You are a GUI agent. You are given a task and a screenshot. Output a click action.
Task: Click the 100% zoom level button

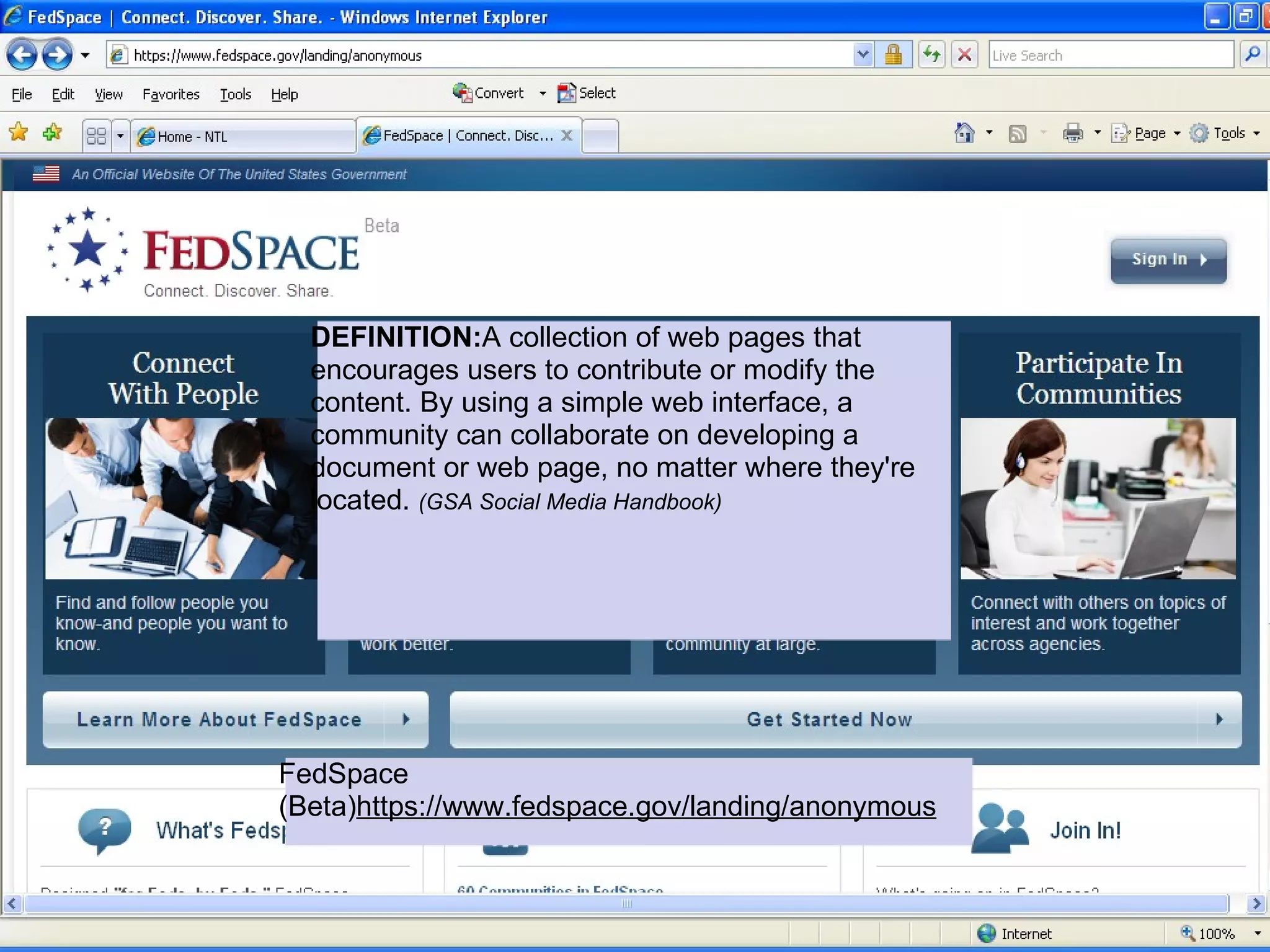pos(1208,933)
